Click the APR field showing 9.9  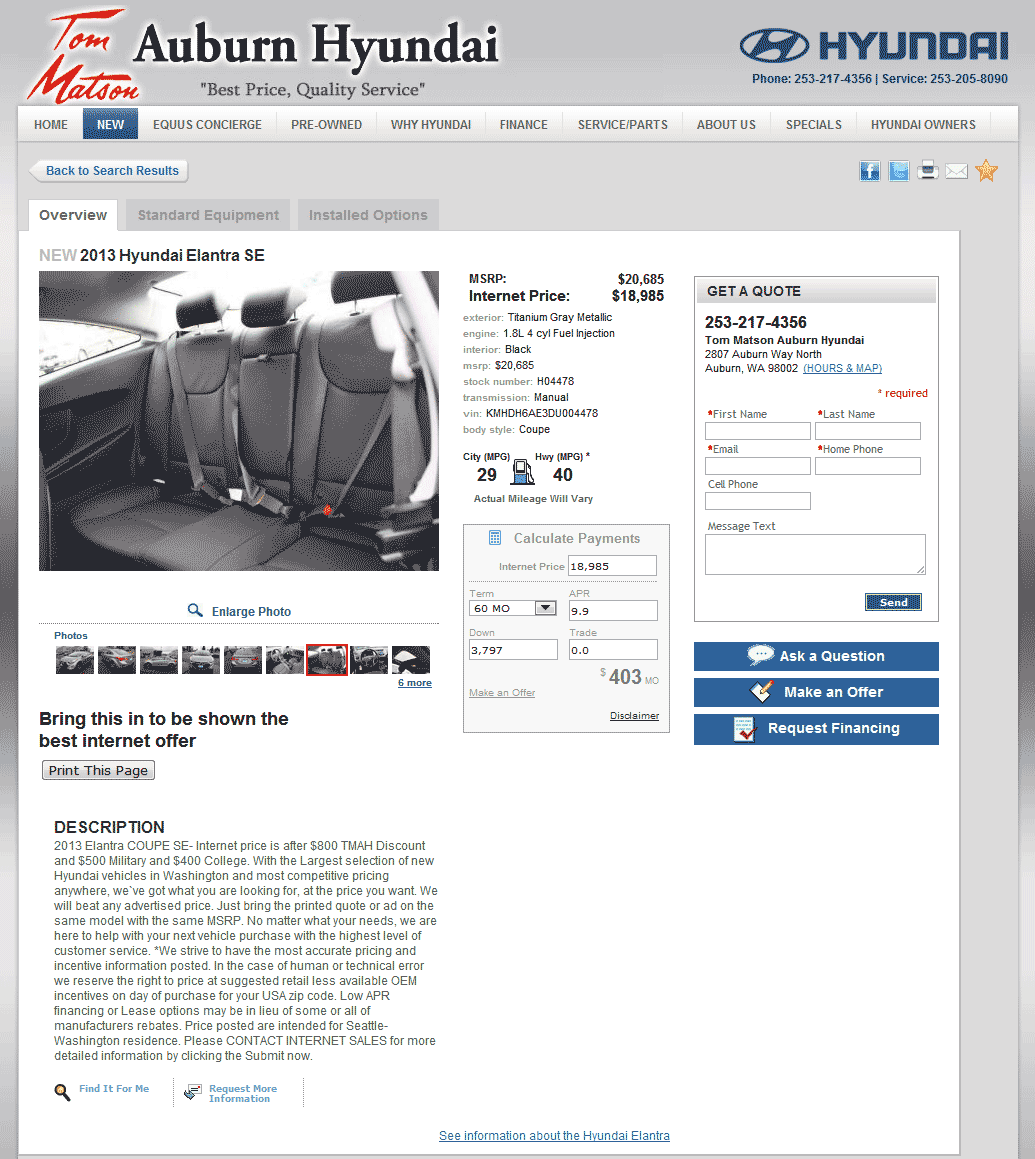(613, 611)
